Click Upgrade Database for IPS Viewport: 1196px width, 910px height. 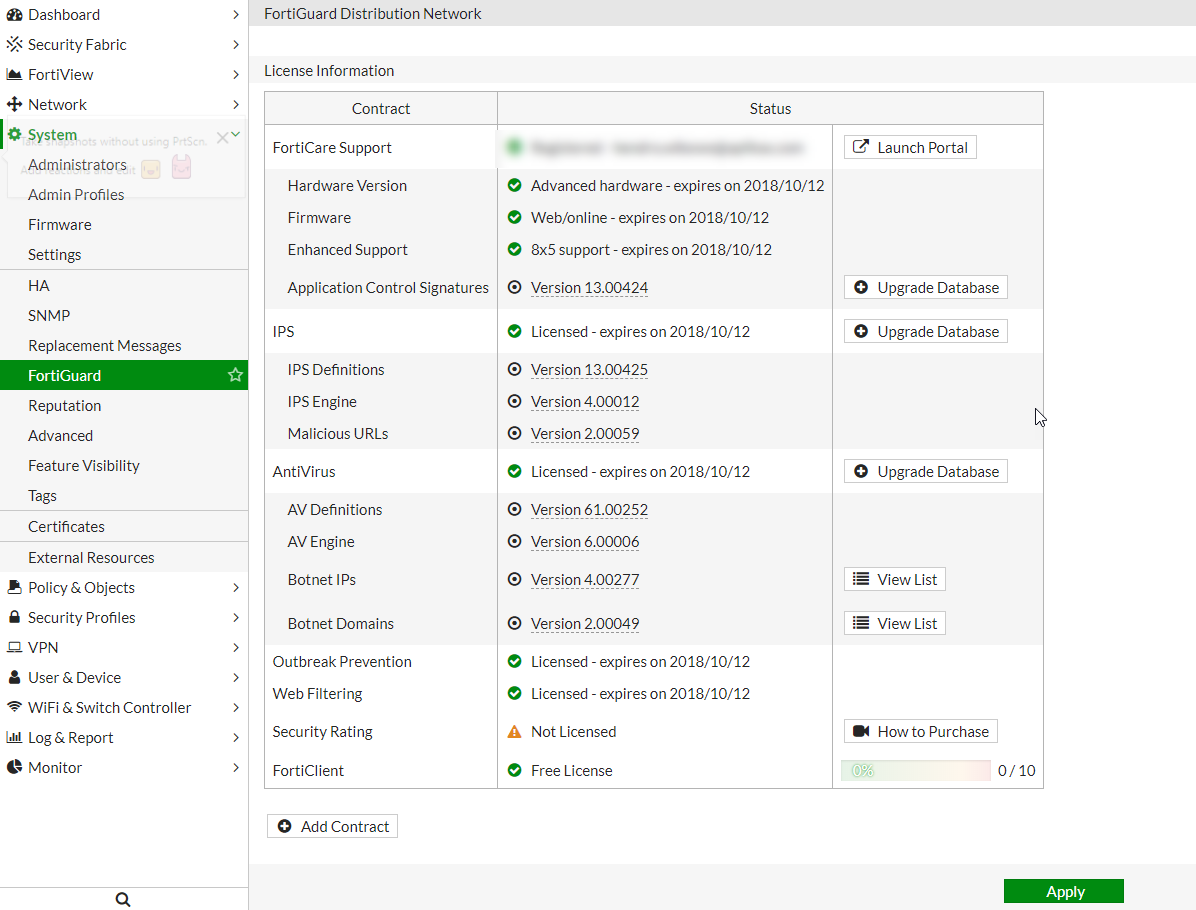[x=926, y=332]
